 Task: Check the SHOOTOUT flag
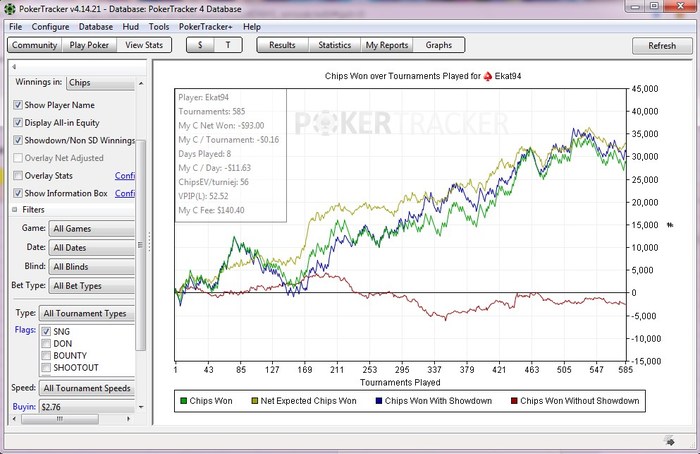pos(46,368)
